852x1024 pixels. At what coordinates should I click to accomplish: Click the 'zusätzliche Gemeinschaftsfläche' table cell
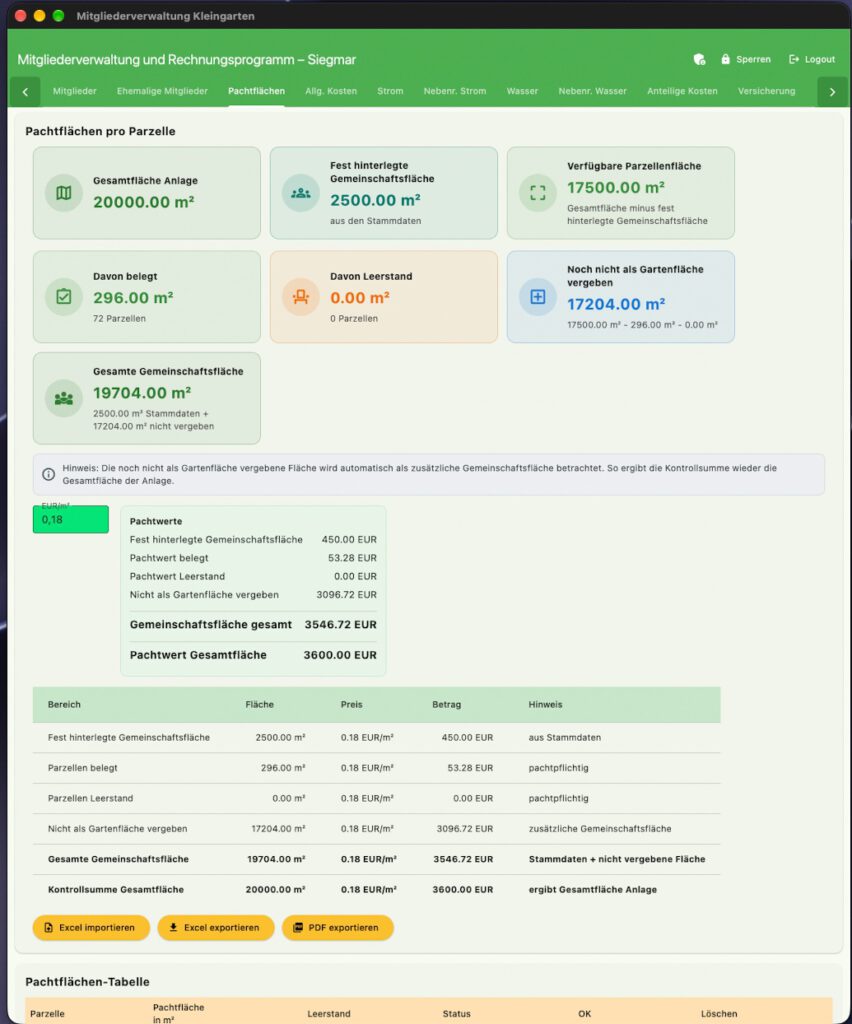tap(599, 829)
